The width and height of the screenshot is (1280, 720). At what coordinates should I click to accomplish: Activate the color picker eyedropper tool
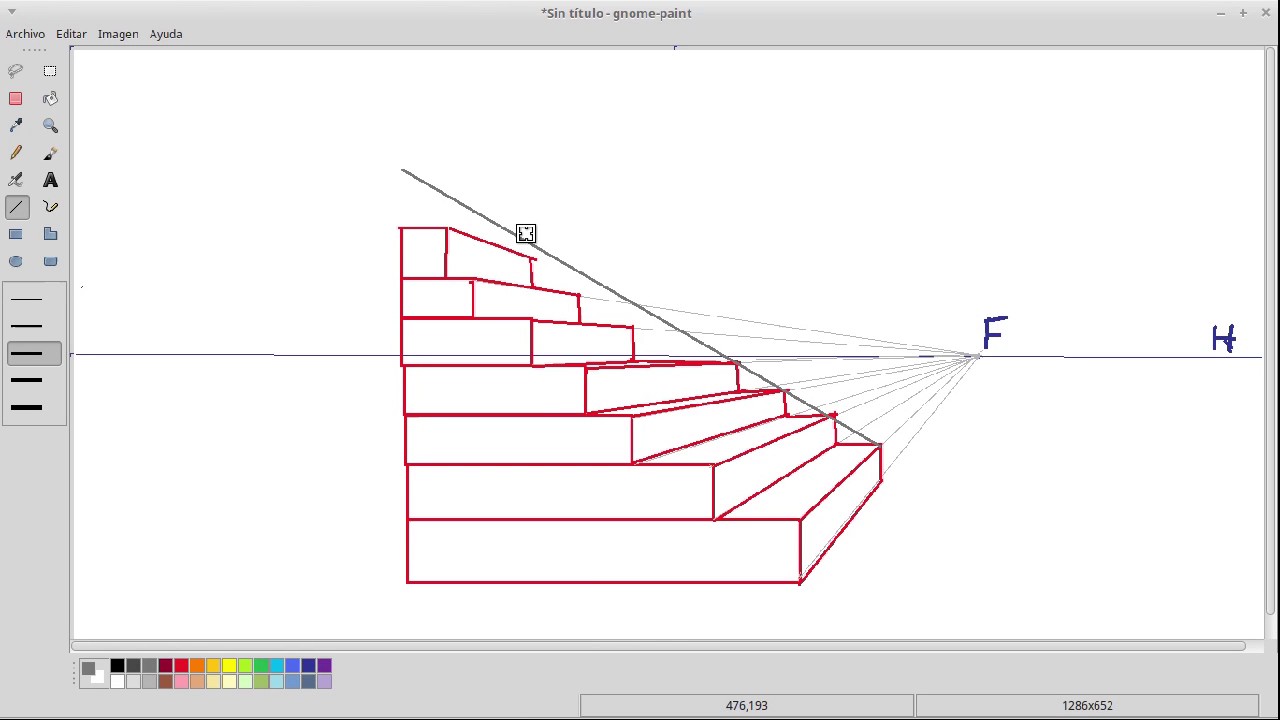pos(16,125)
